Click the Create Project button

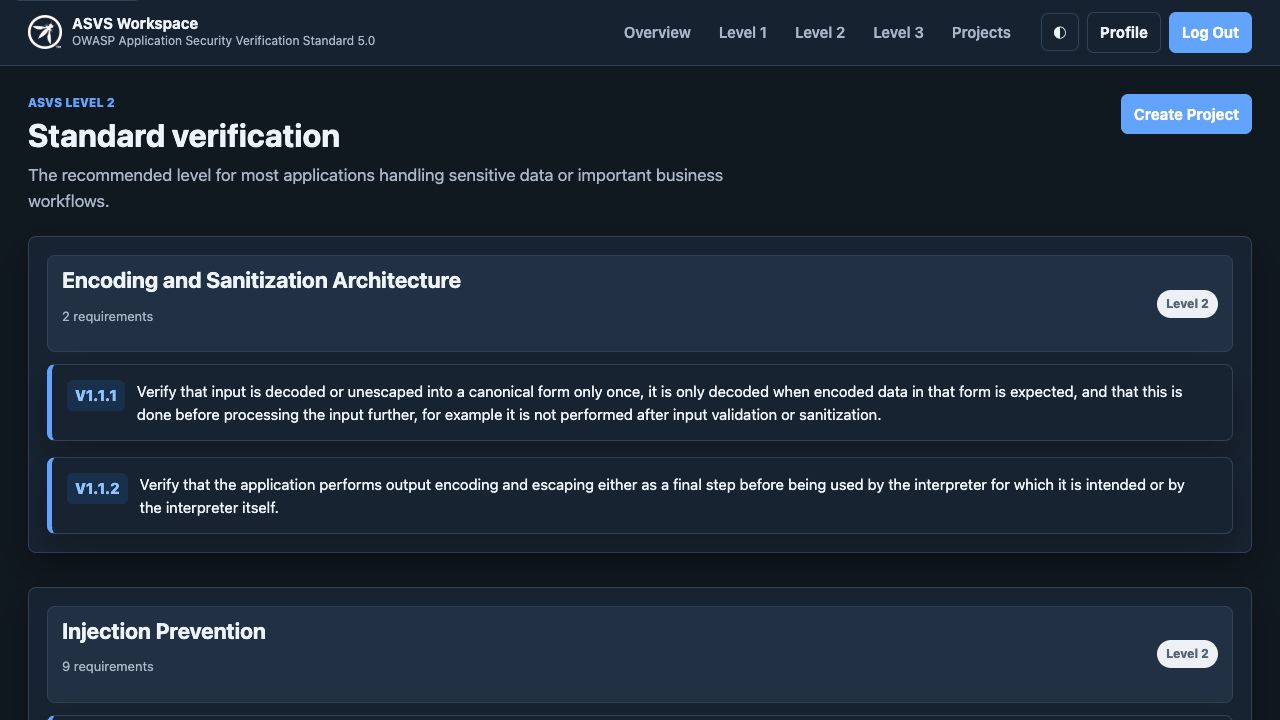tap(1186, 114)
